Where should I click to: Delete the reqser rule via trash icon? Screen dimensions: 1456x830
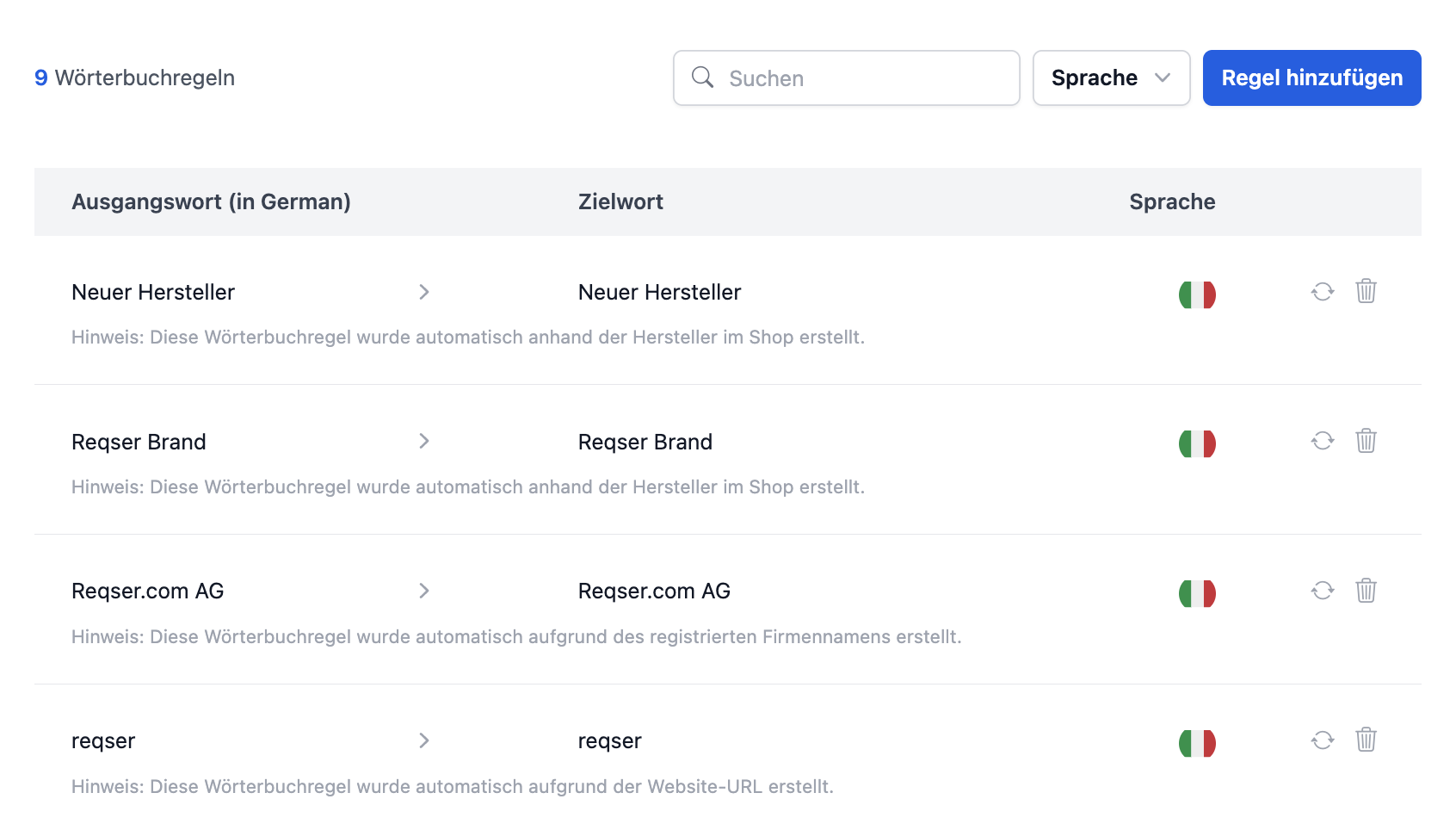1367,740
